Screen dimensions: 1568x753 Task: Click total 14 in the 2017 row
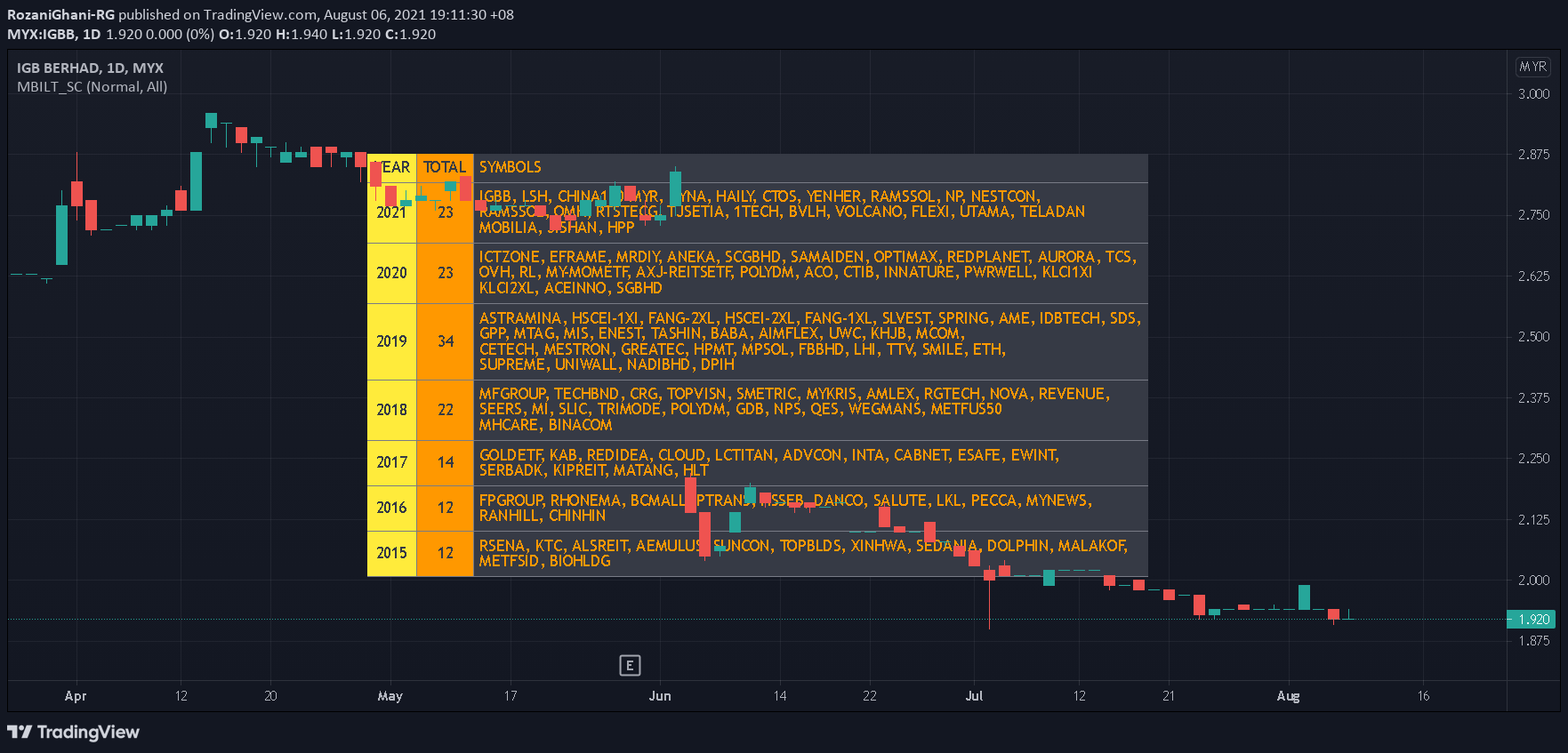pyautogui.click(x=446, y=462)
